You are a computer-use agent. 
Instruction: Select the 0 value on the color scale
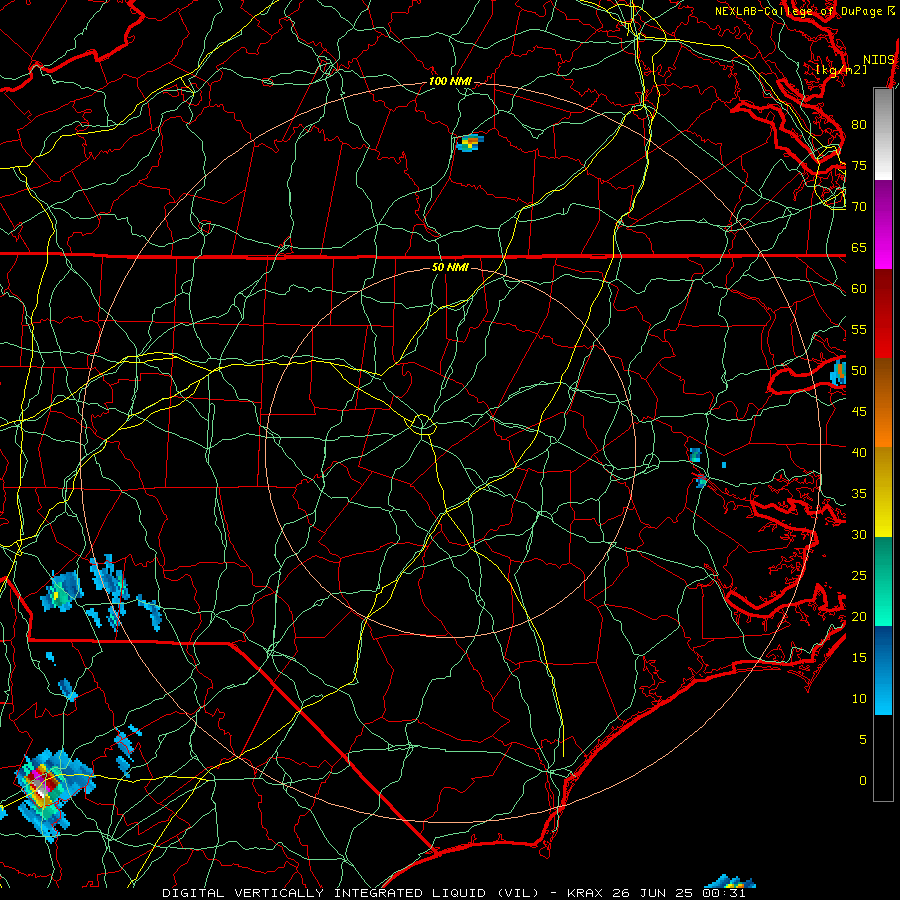point(863,781)
